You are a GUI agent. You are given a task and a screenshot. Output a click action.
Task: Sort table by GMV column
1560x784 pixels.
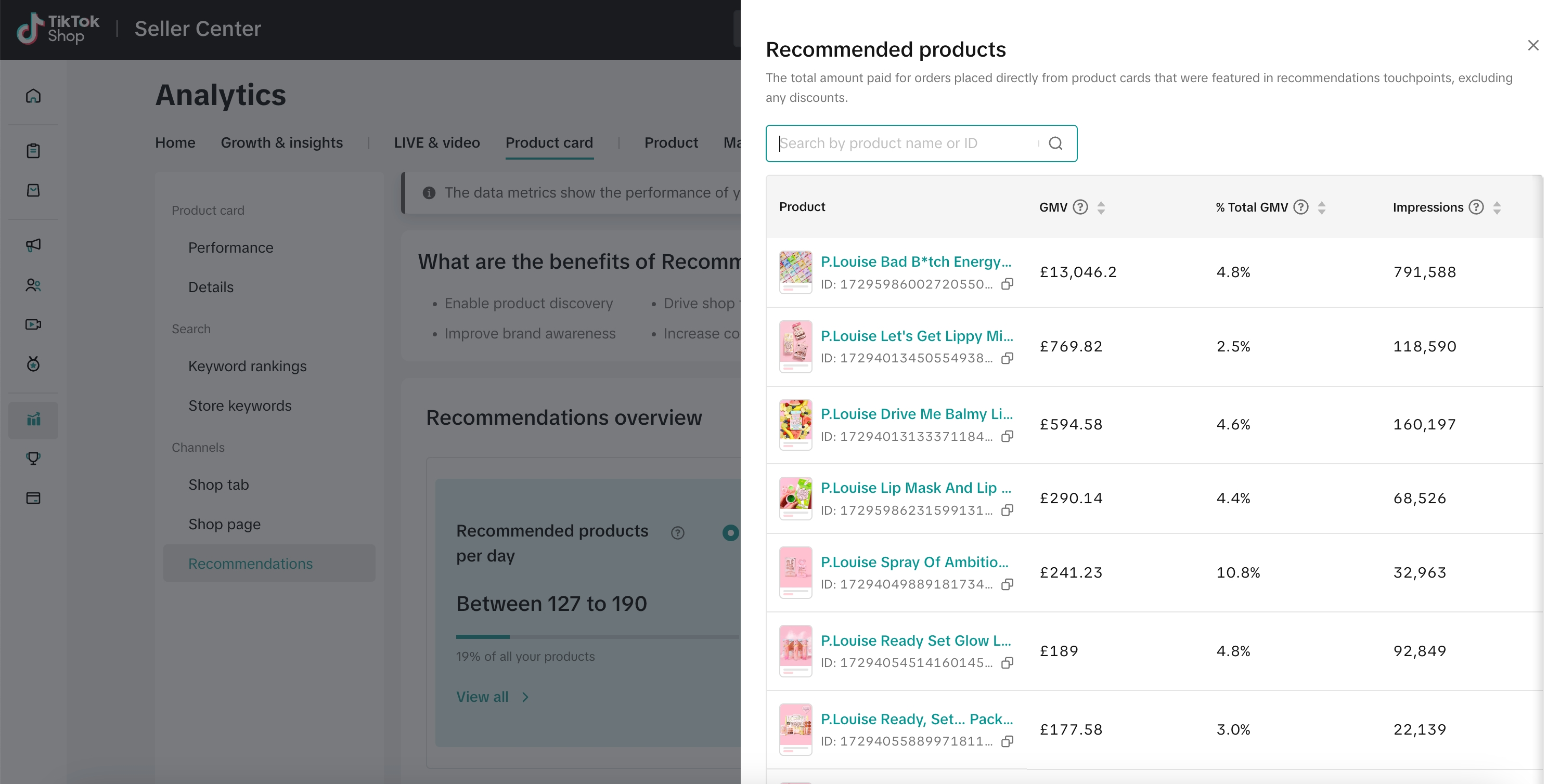1101,207
